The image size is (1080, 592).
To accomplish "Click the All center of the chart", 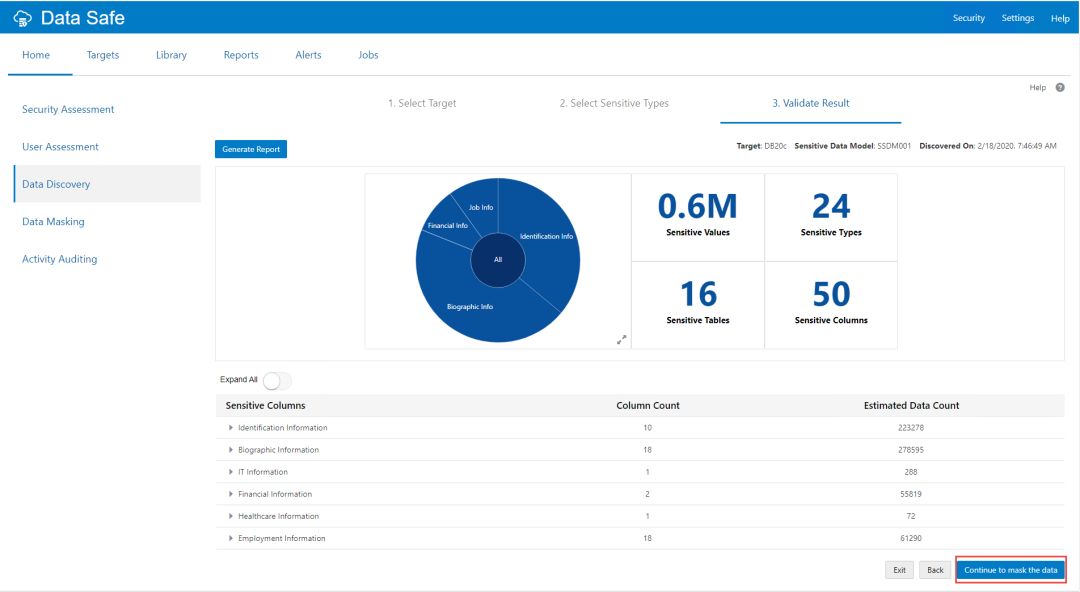I will click(x=498, y=260).
